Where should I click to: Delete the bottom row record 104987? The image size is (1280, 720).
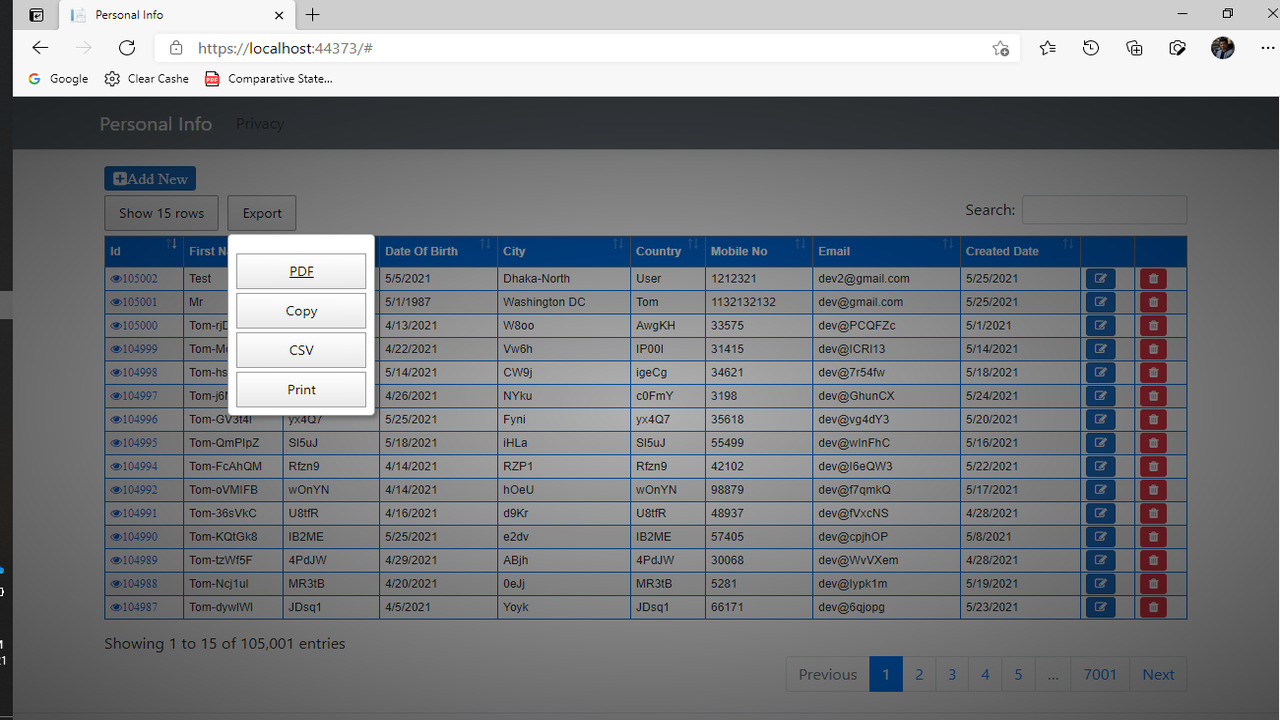pos(1152,607)
